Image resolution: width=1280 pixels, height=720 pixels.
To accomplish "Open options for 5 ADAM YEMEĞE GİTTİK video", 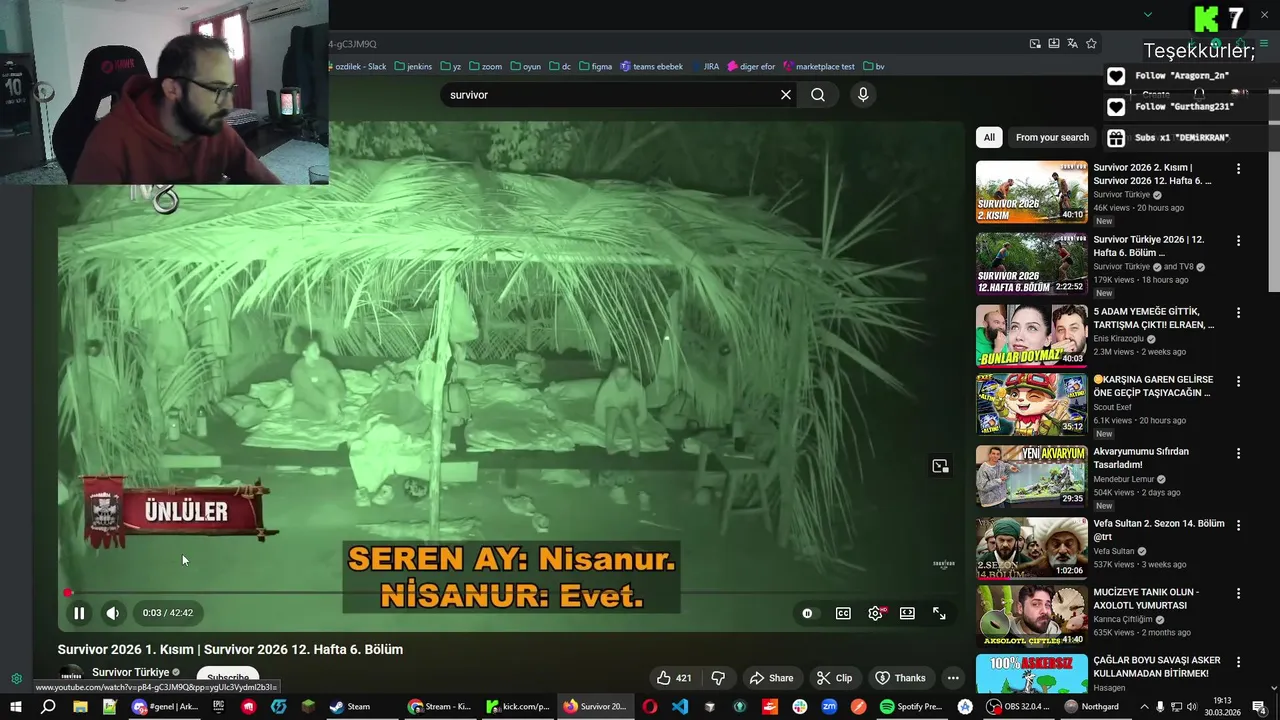I will pos(1238,313).
